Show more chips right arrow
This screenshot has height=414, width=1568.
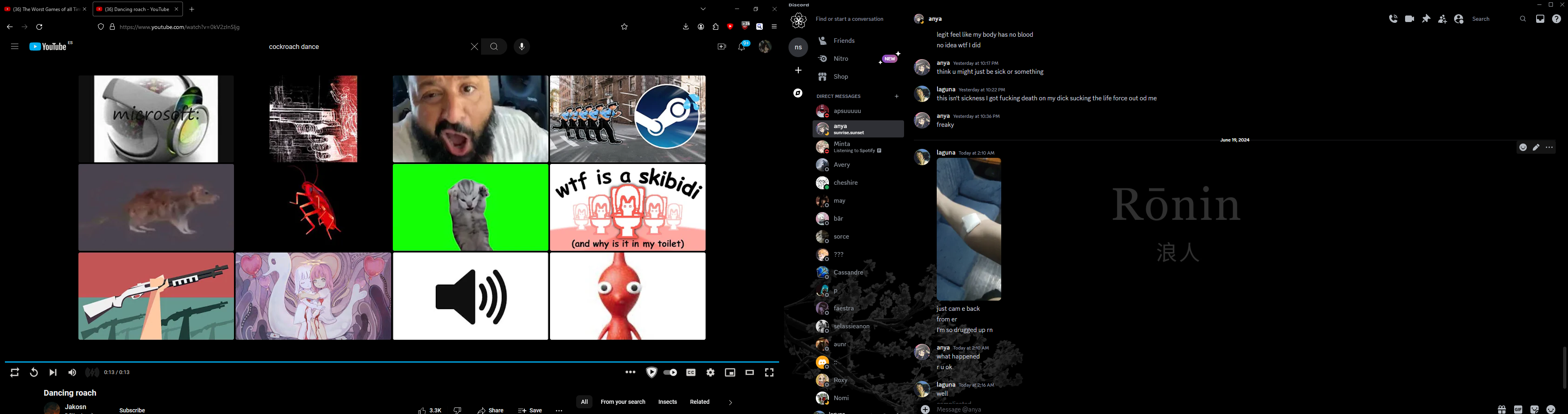[731, 403]
